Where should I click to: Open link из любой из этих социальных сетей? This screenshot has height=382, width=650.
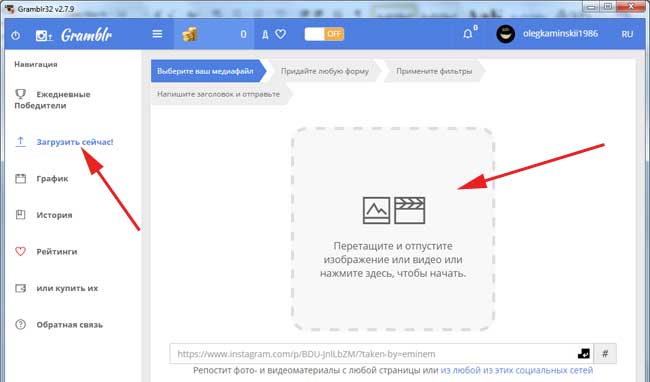pyautogui.click(x=517, y=370)
